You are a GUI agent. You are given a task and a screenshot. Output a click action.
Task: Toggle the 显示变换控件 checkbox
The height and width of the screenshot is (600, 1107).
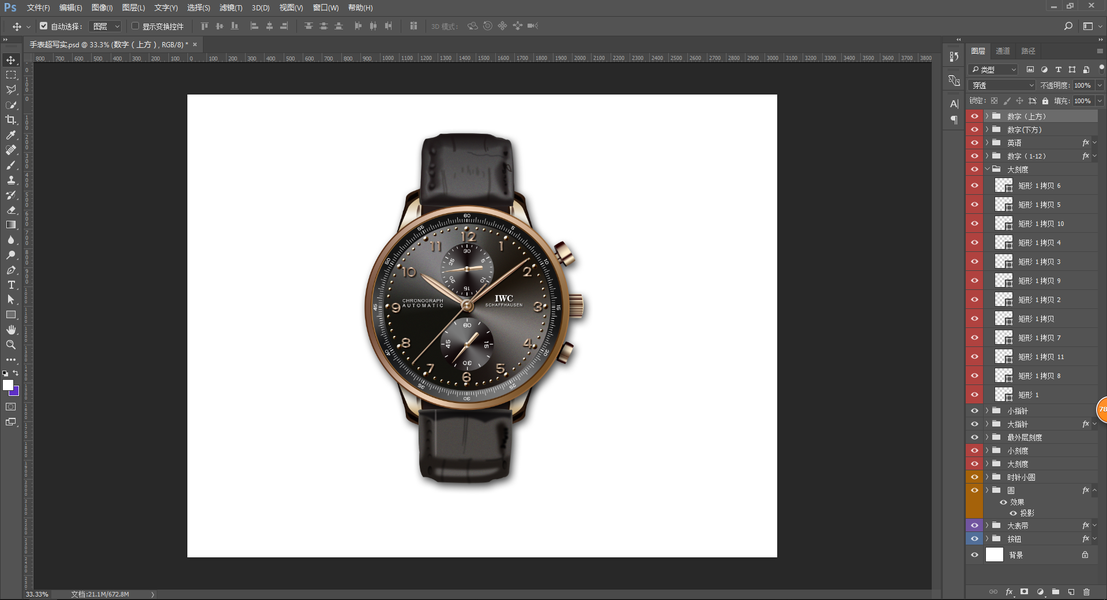tap(135, 26)
